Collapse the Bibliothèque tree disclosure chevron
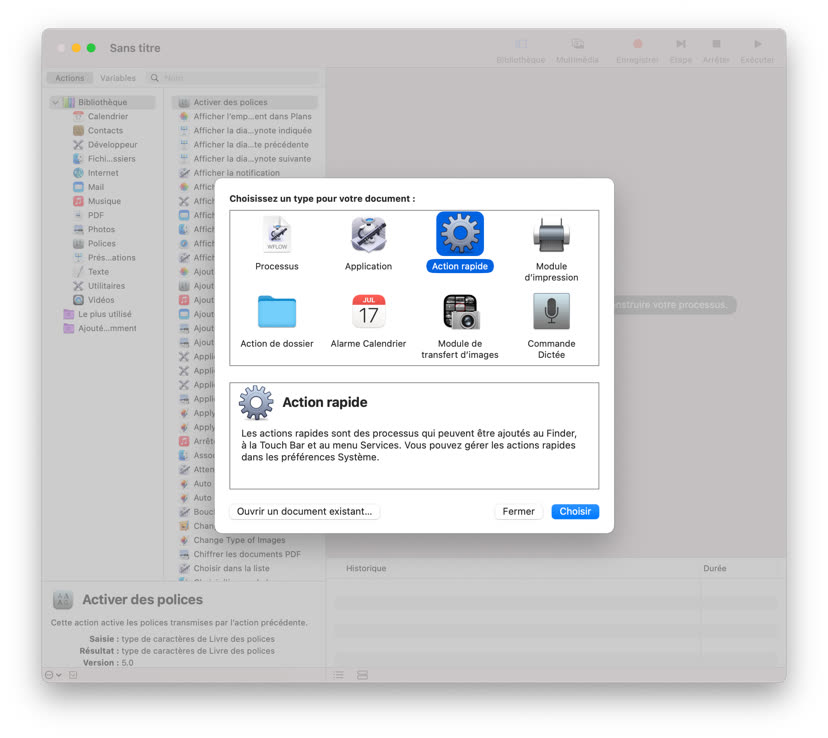Image resolution: width=828 pixels, height=738 pixels. (x=55, y=102)
